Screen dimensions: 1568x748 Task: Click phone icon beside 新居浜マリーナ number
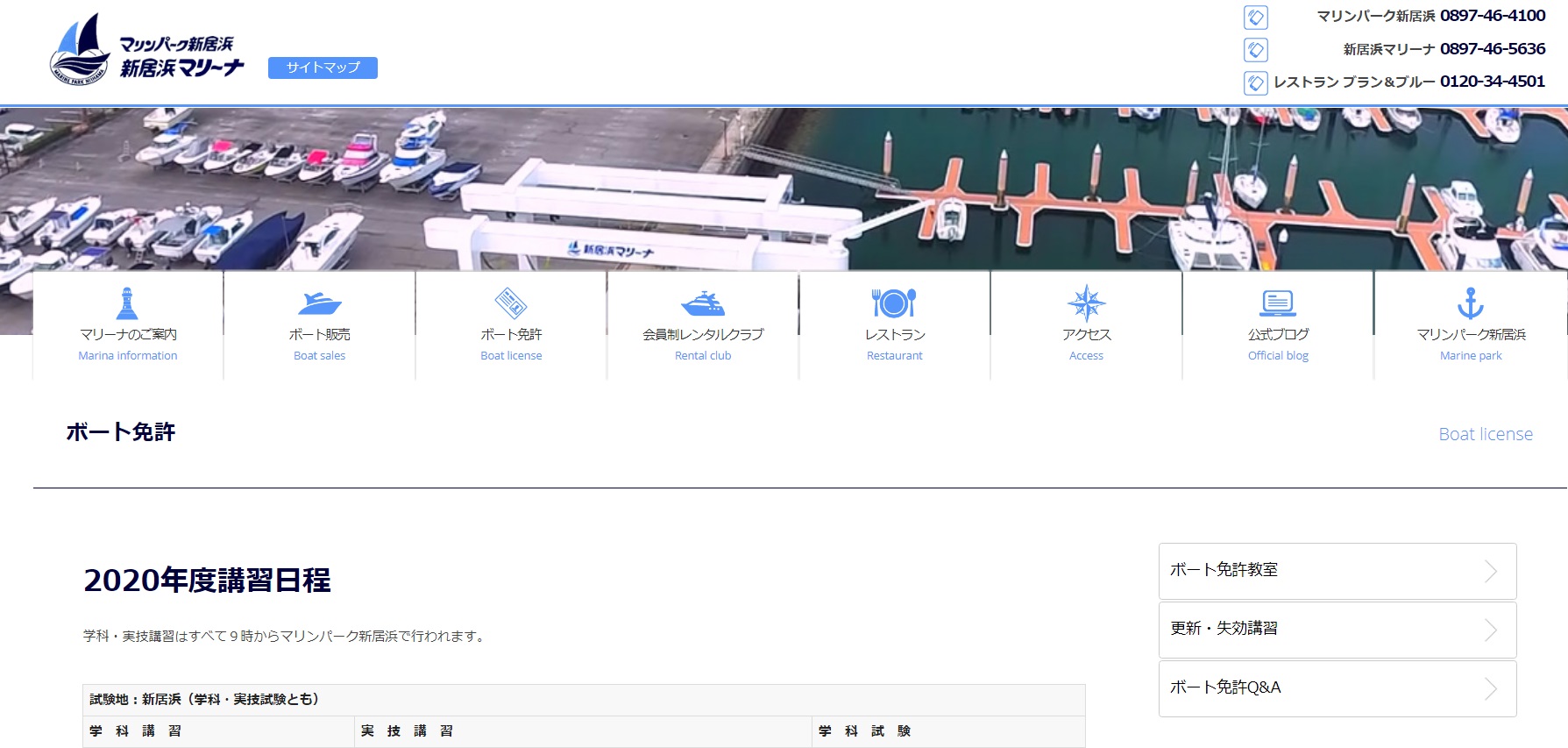click(x=1256, y=50)
